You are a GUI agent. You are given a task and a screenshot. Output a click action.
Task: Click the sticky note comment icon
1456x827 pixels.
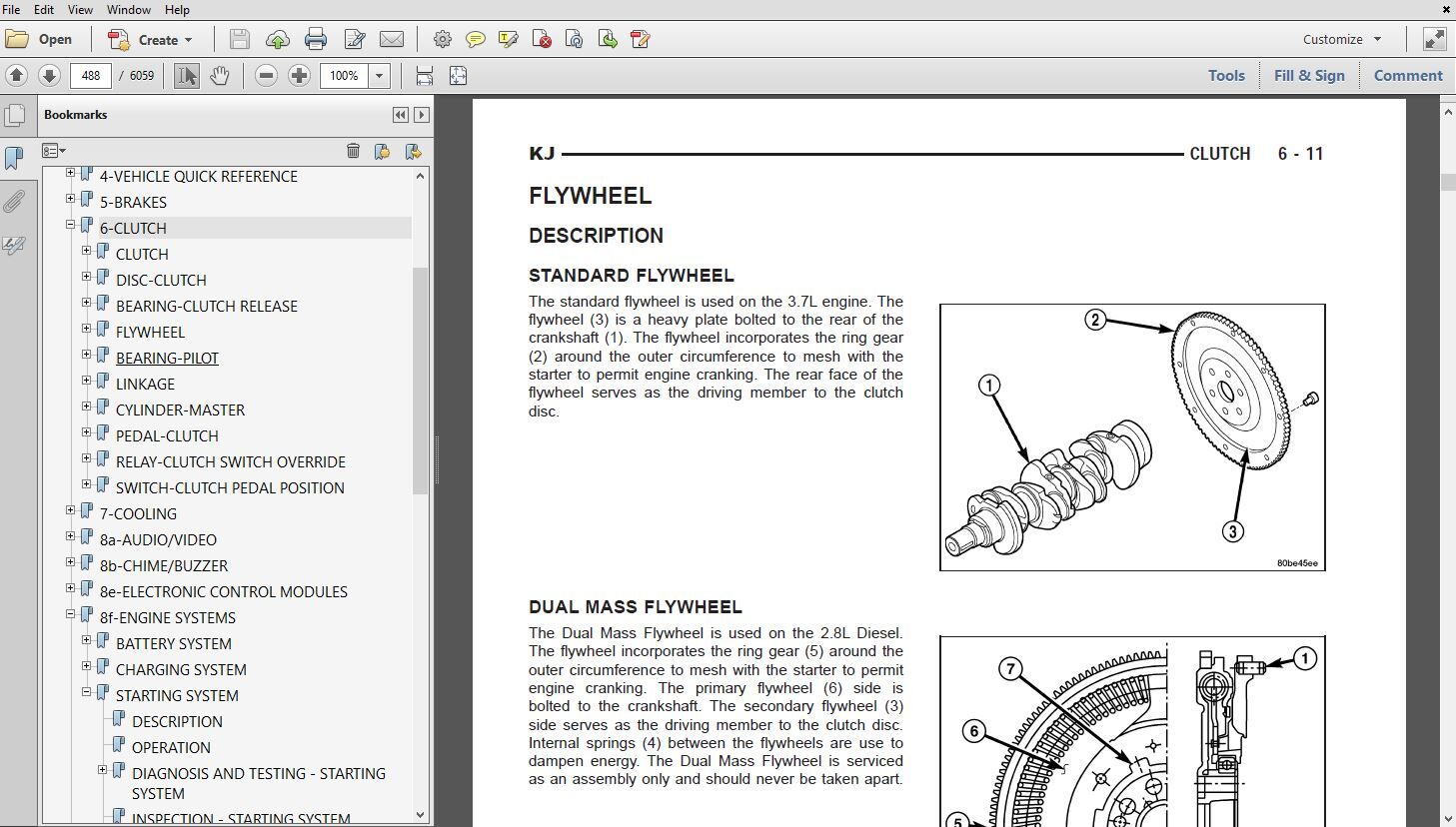click(476, 40)
